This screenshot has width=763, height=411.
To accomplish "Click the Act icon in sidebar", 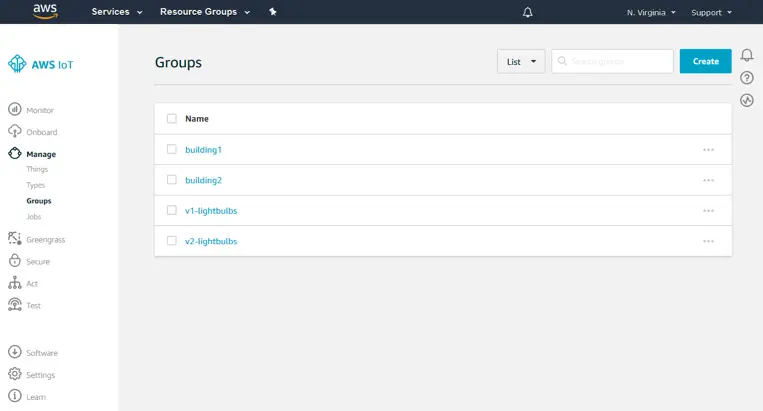I will (15, 283).
